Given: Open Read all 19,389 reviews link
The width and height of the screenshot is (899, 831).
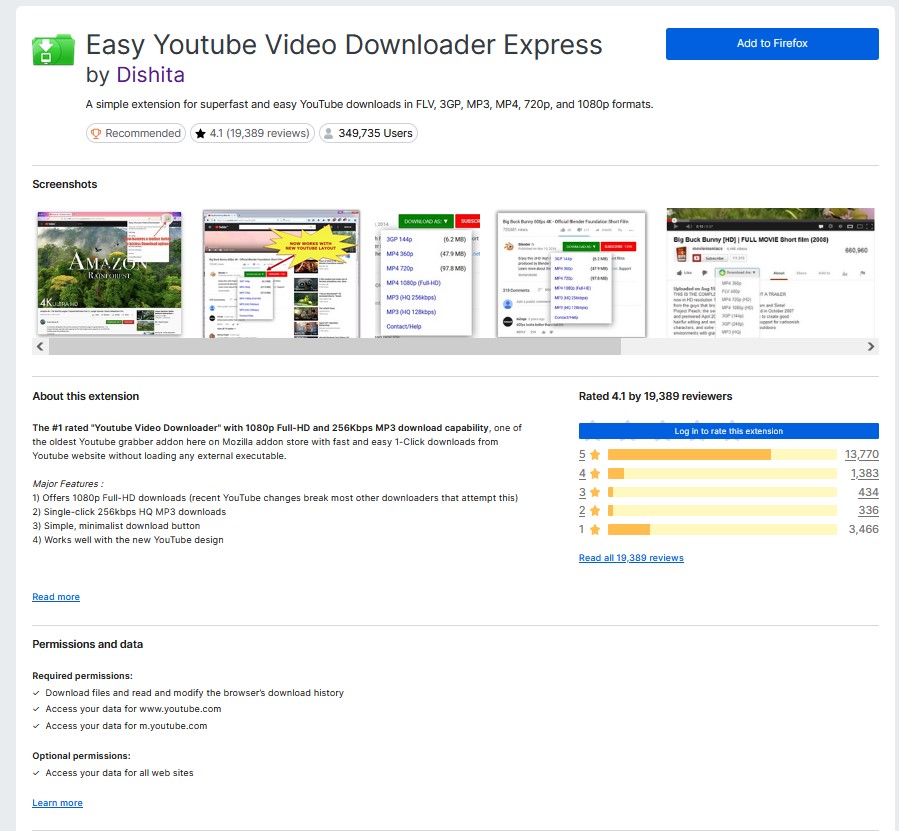Looking at the screenshot, I should point(631,558).
